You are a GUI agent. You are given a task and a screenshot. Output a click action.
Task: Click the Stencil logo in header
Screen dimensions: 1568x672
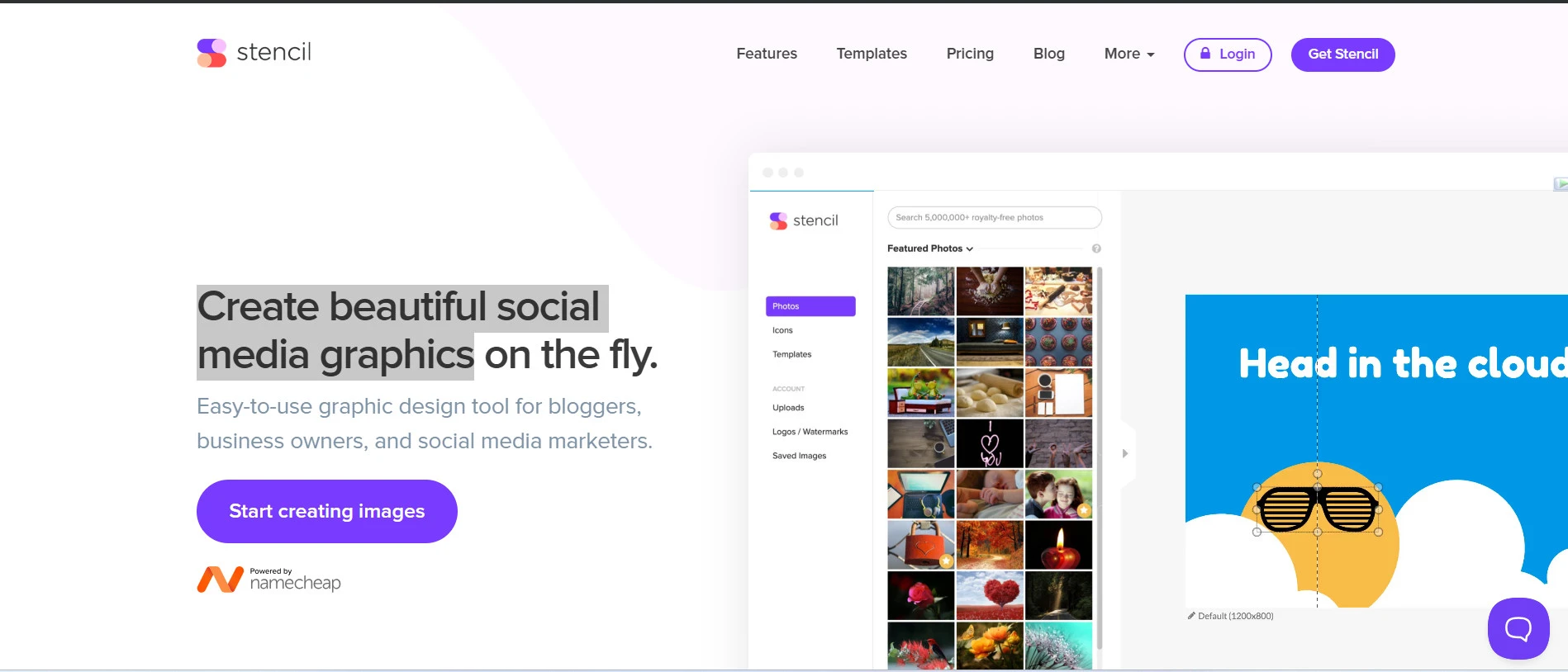[x=254, y=53]
